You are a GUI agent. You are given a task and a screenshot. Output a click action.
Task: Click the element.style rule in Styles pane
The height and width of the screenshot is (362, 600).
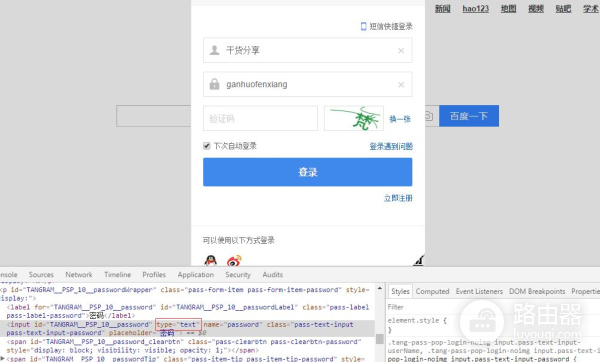coord(417,320)
